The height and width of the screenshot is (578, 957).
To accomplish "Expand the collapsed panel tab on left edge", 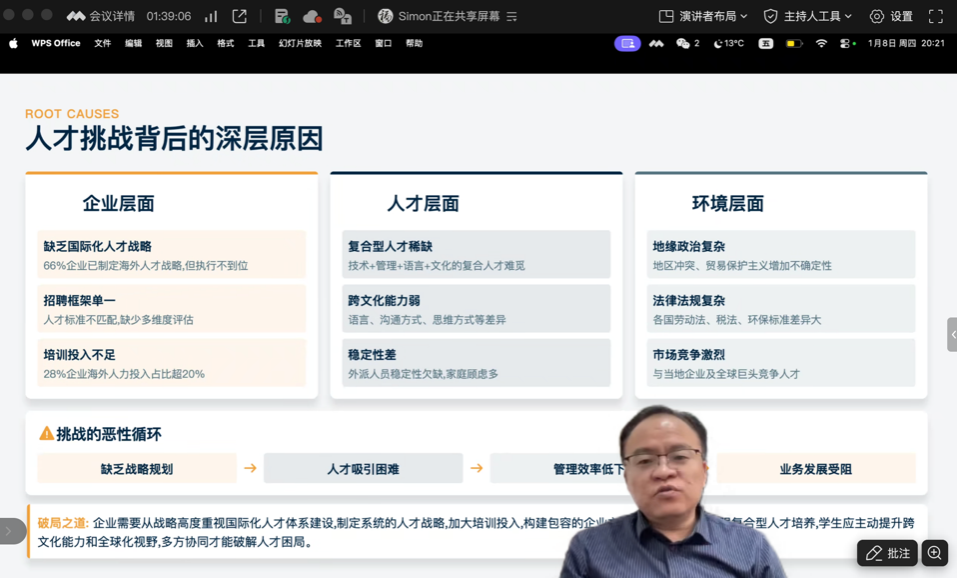I will (9, 531).
